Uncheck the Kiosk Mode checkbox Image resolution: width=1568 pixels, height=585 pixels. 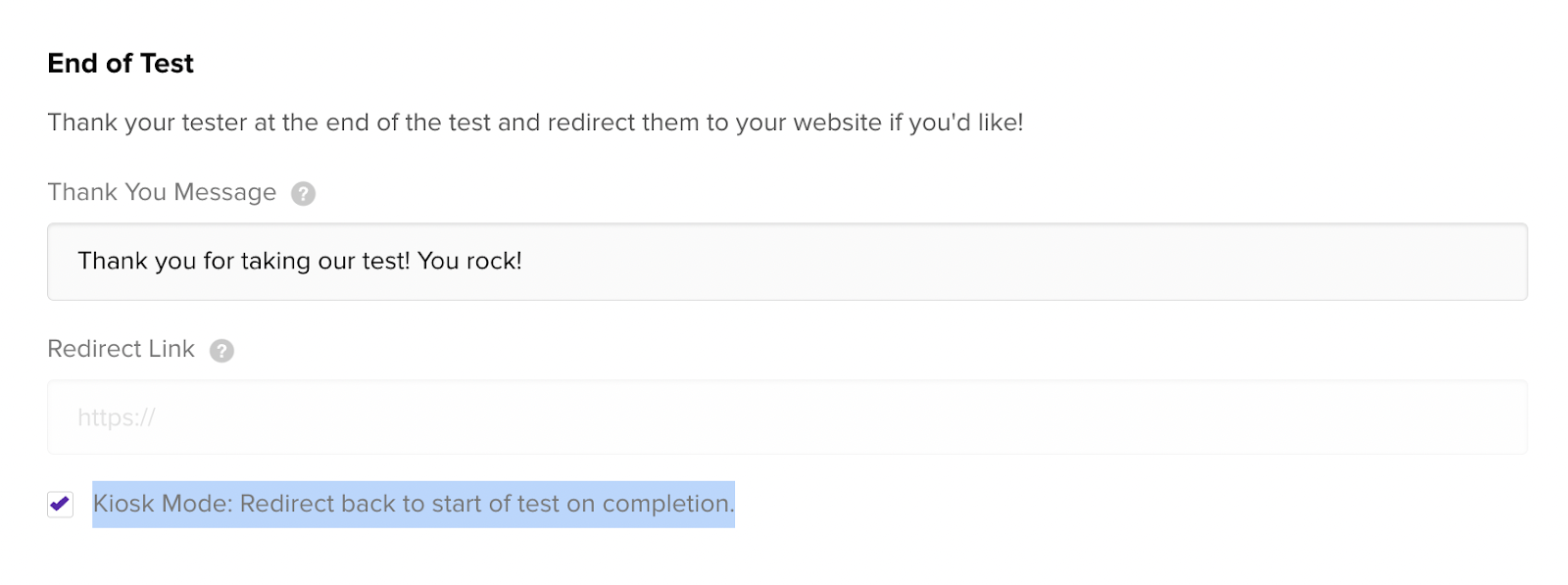pyautogui.click(x=60, y=505)
